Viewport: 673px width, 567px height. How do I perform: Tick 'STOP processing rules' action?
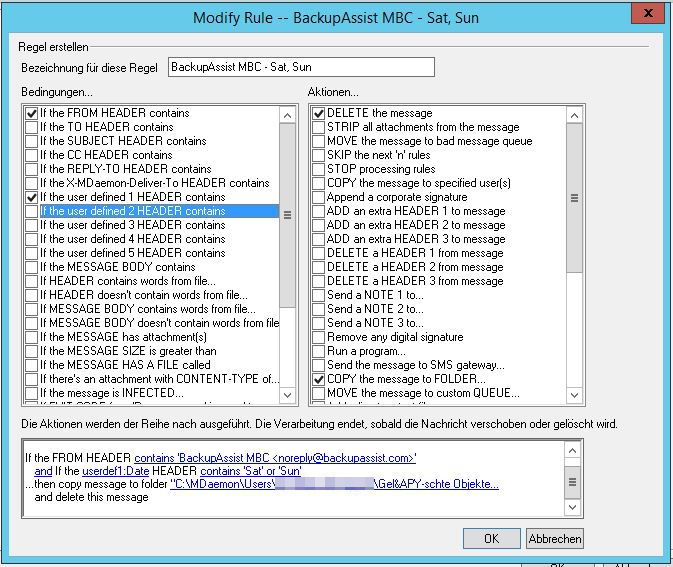[x=318, y=169]
